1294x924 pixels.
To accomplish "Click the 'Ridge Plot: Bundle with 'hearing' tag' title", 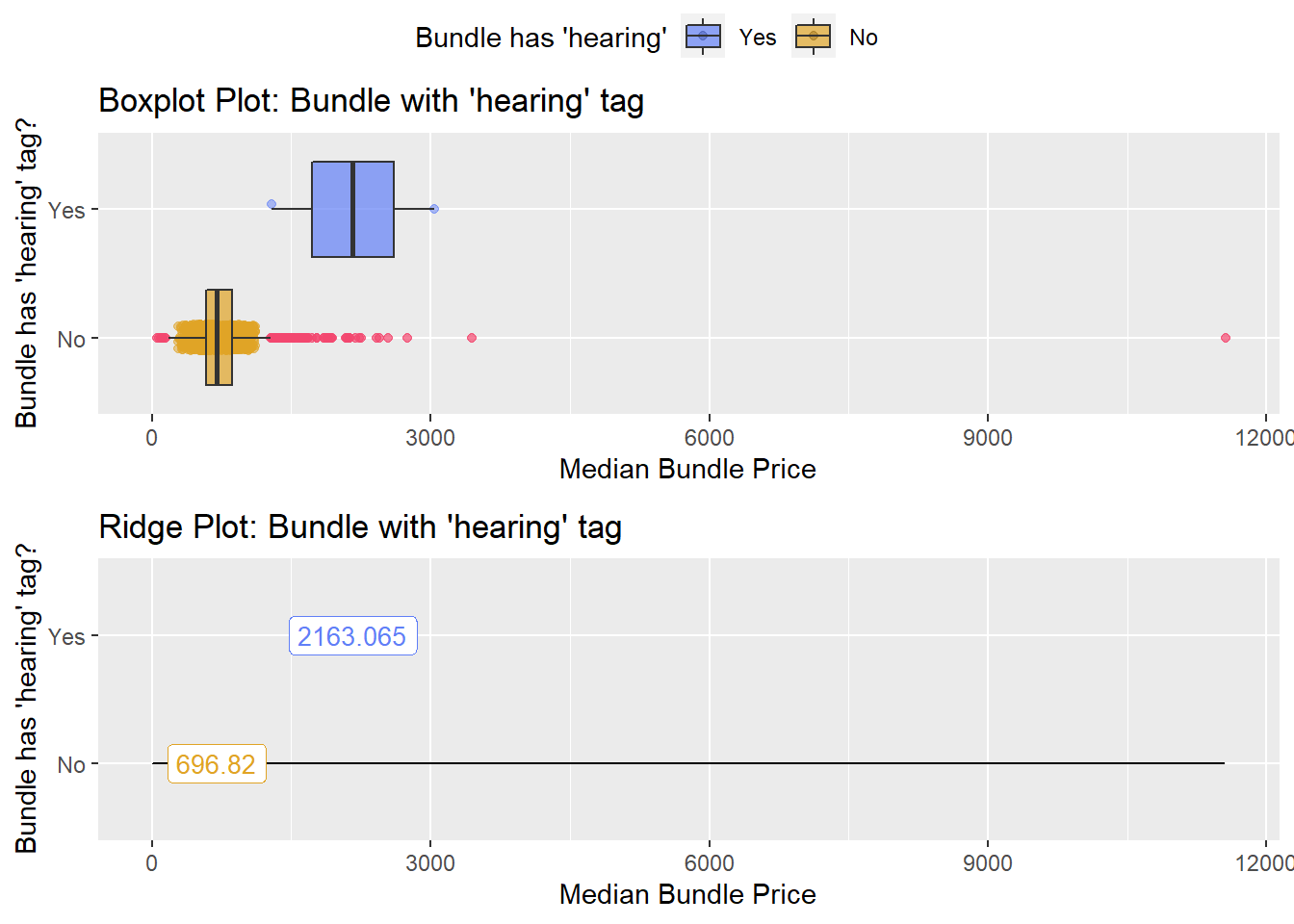I will click(x=360, y=527).
